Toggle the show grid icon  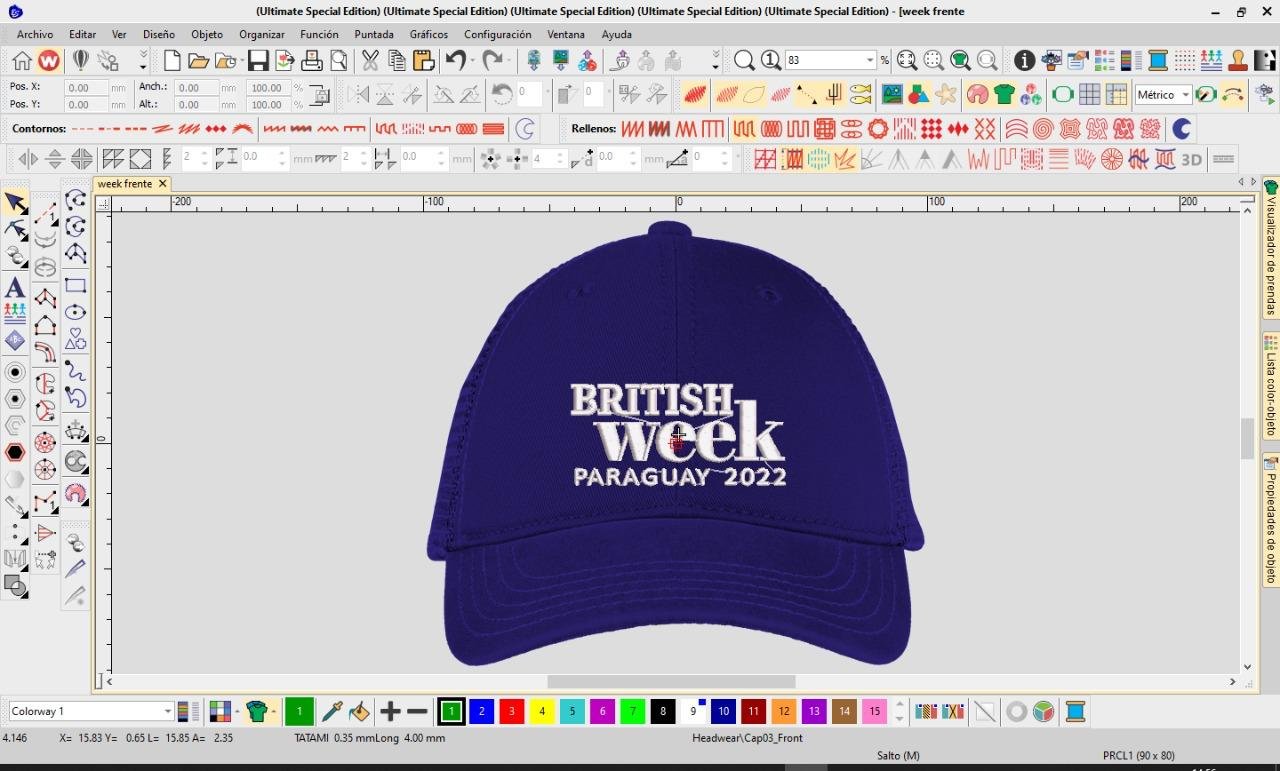(1089, 95)
